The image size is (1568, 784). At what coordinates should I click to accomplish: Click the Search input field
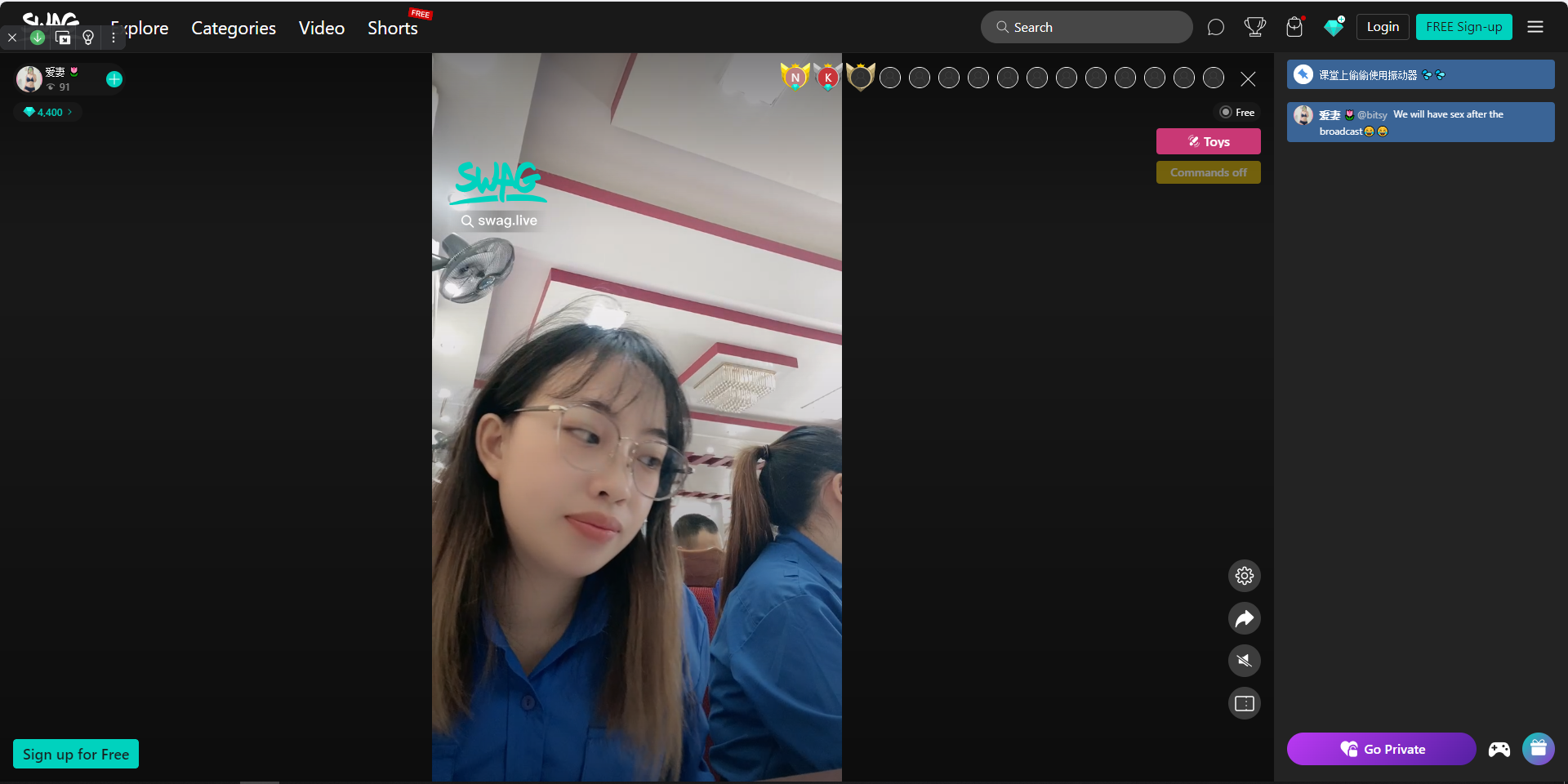pos(1086,27)
